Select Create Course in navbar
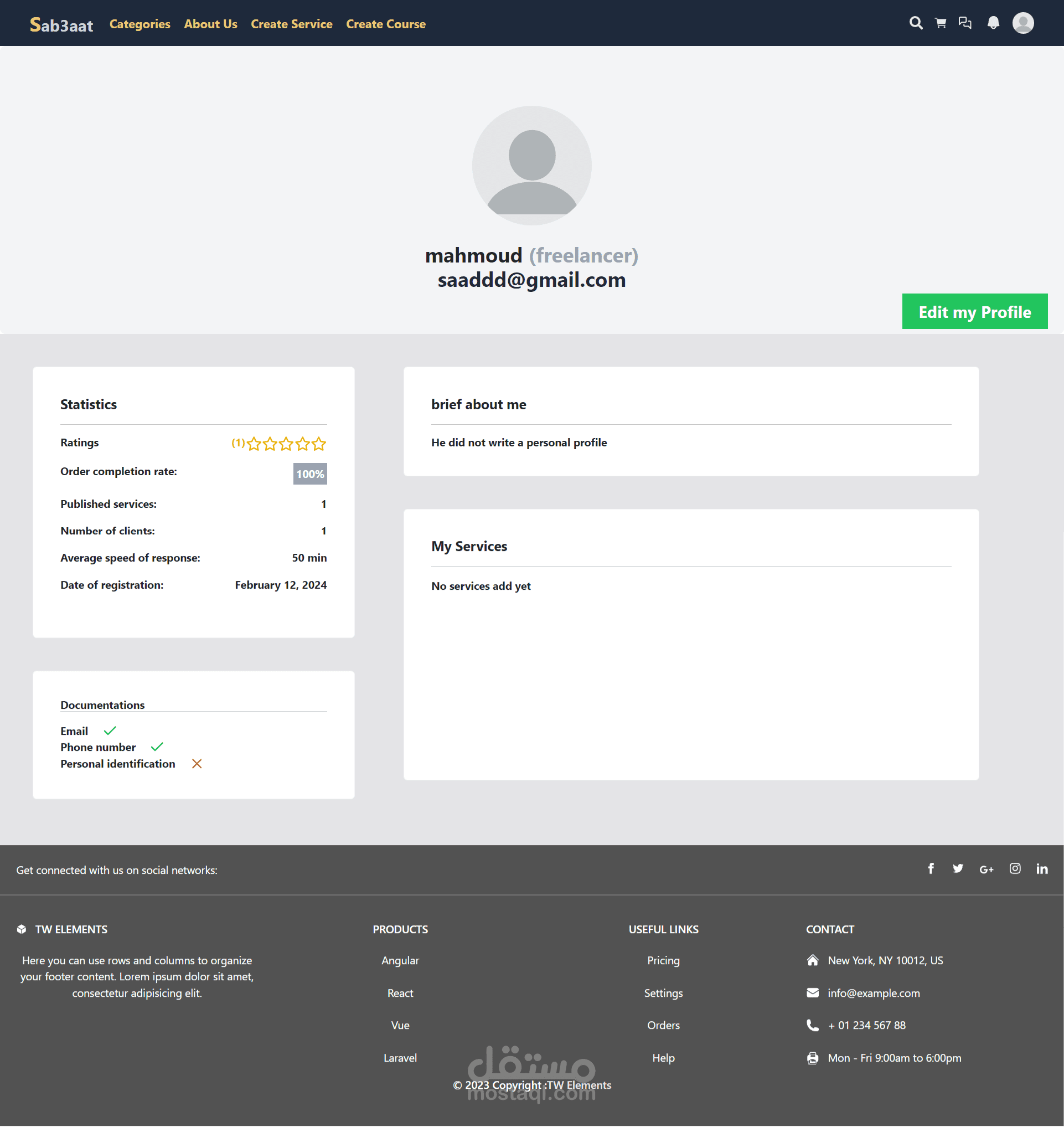The image size is (1064, 1127). 386,24
